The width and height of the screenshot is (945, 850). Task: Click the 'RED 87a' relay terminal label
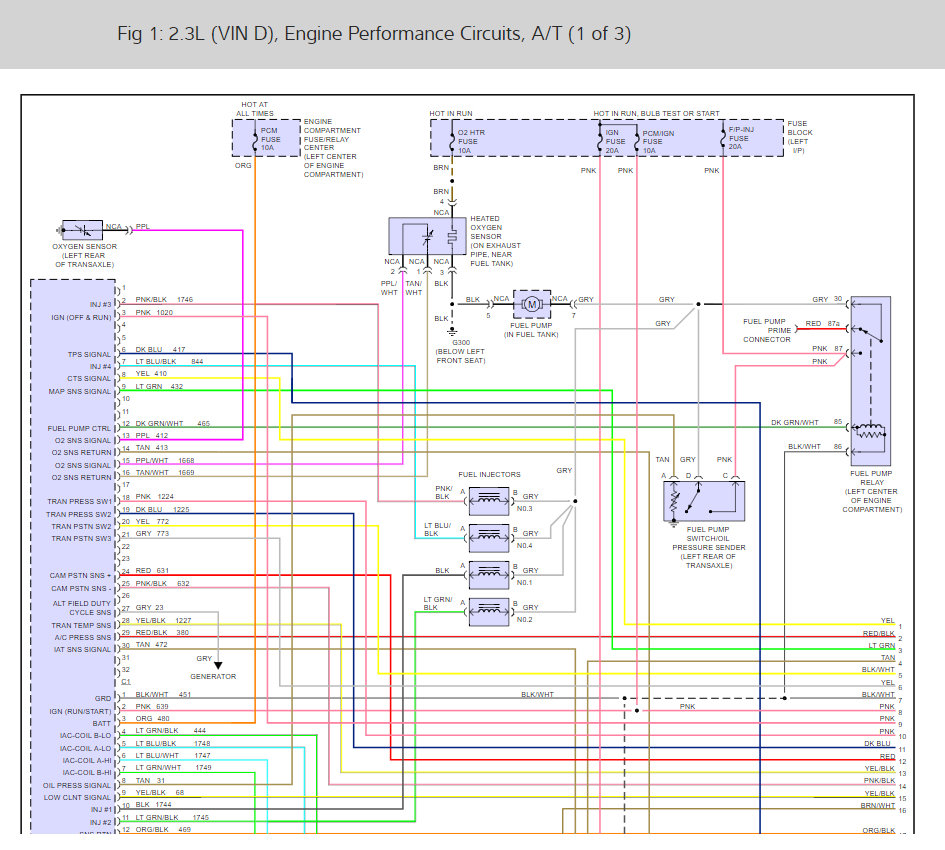tap(823, 324)
